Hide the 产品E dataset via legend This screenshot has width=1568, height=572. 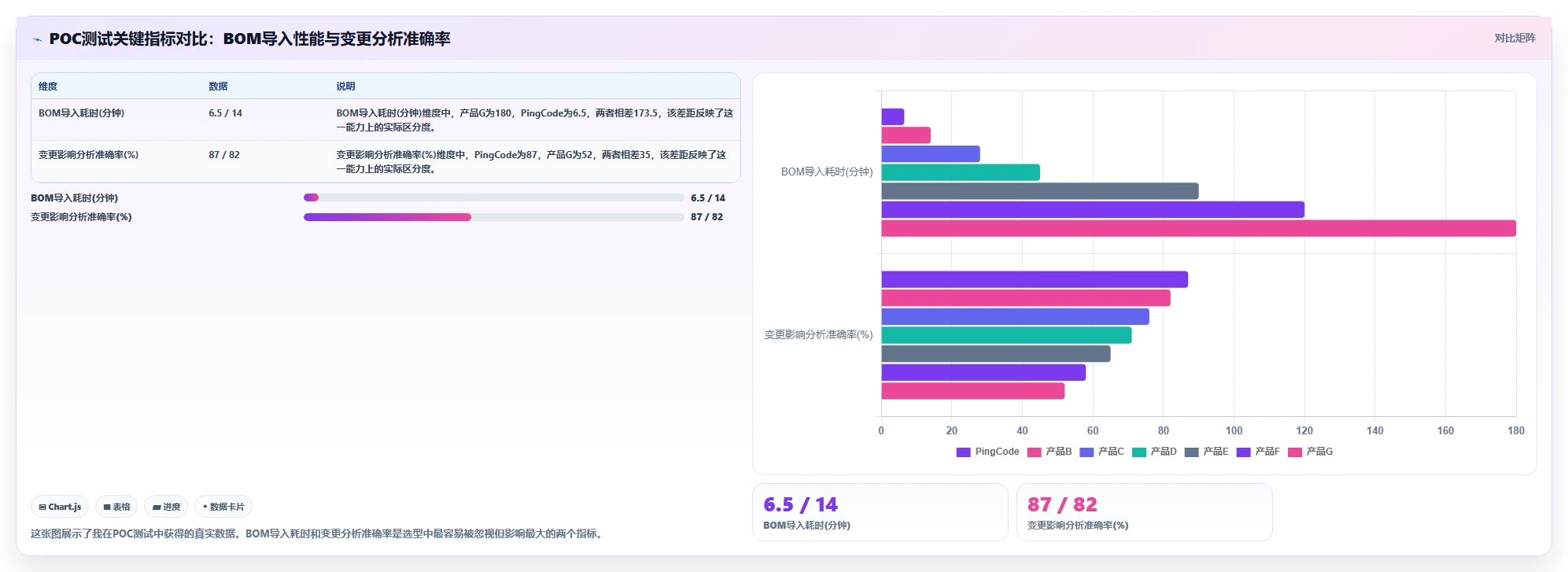[x=1206, y=452]
